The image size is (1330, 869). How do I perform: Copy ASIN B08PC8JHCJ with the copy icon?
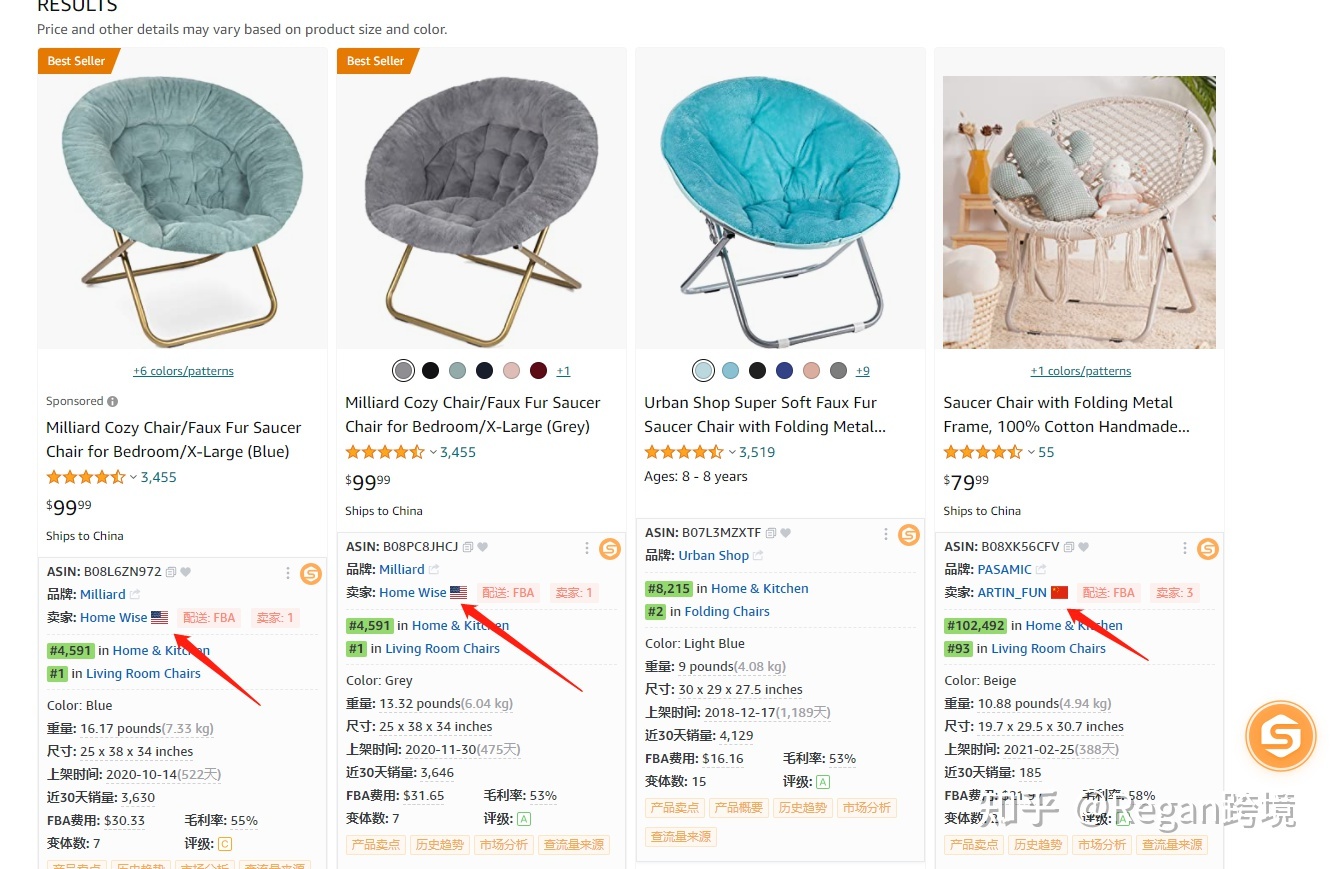coord(468,547)
